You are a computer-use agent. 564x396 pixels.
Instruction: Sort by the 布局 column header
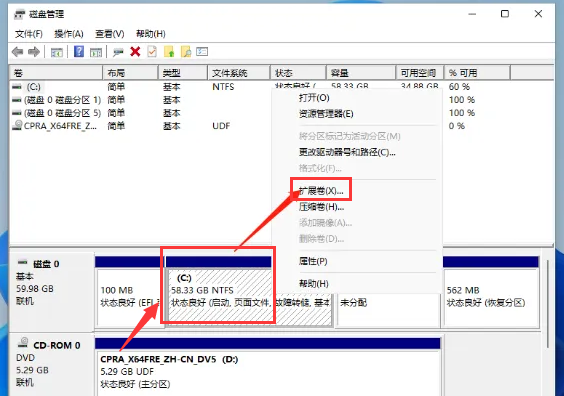point(131,73)
